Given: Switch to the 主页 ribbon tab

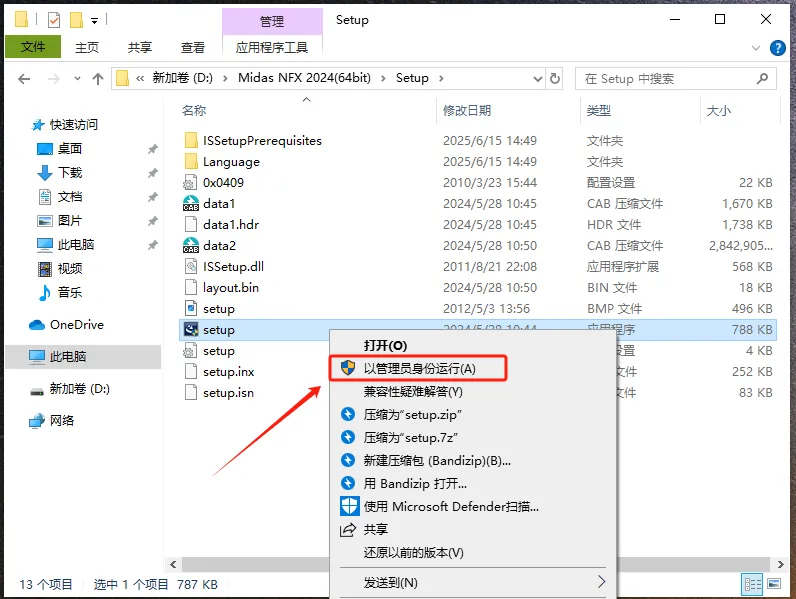Looking at the screenshot, I should pyautogui.click(x=87, y=48).
